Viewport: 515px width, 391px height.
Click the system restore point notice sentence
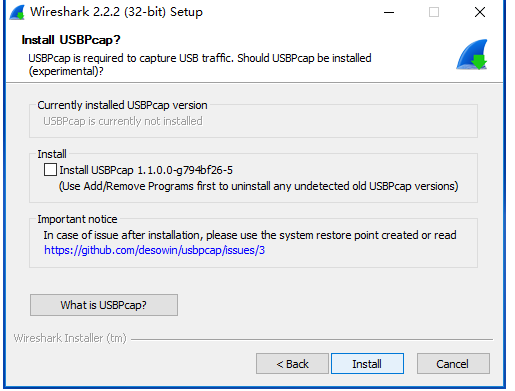250,235
